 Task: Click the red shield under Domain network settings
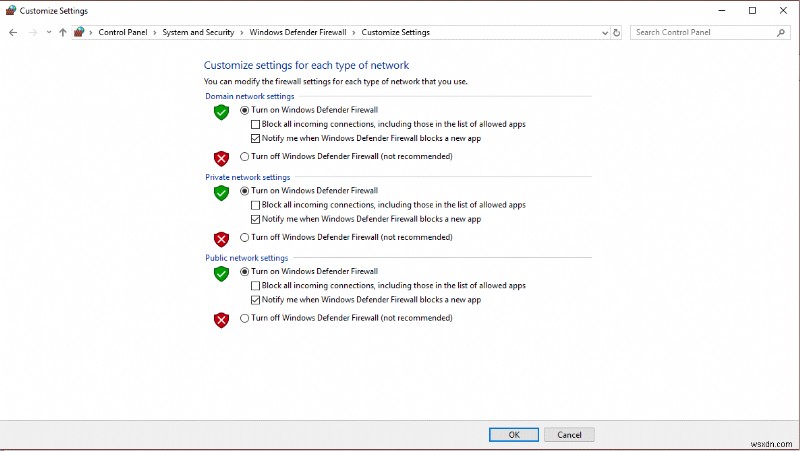(221, 158)
